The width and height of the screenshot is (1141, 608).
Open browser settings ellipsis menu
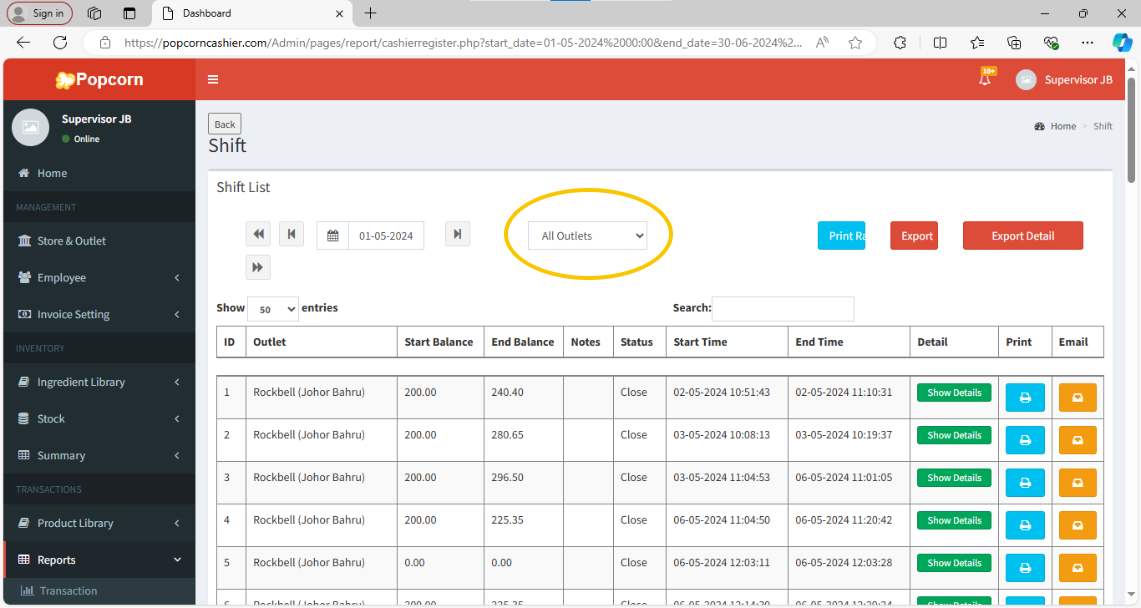(1087, 43)
